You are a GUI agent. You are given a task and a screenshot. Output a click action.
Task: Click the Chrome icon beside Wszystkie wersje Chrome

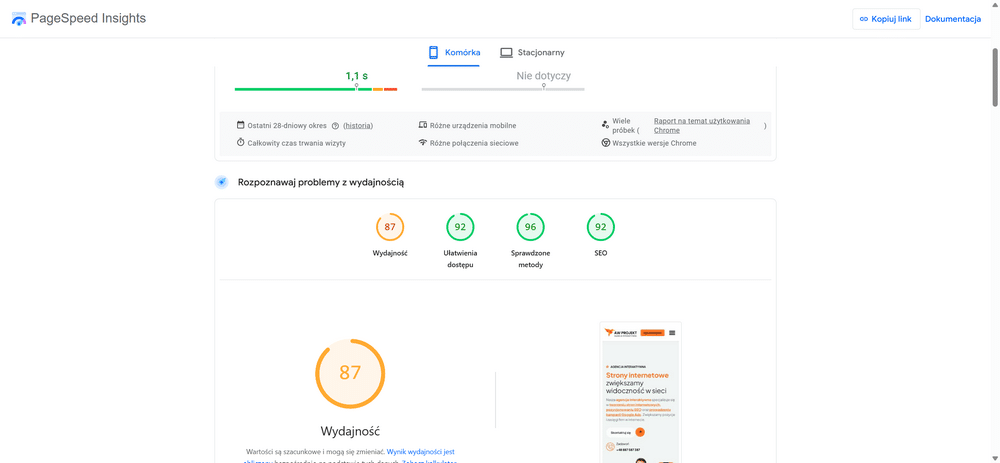[605, 143]
